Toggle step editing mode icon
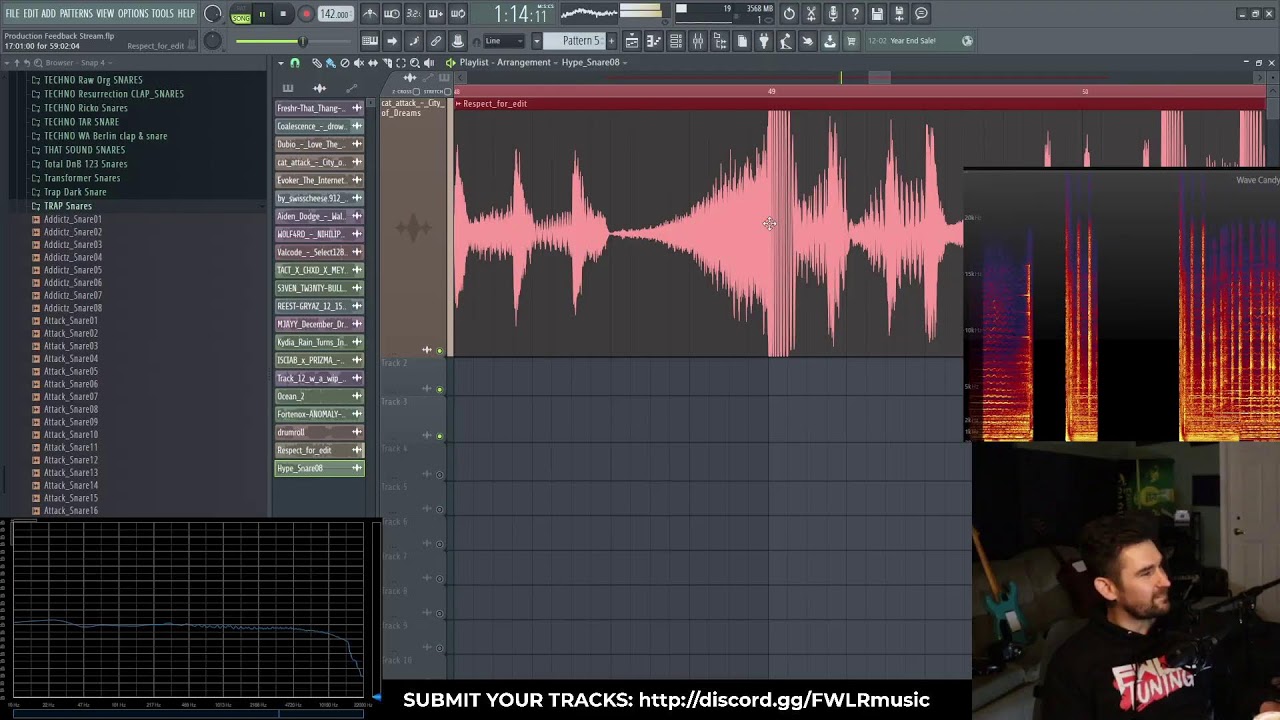1280x720 pixels. 413,41
